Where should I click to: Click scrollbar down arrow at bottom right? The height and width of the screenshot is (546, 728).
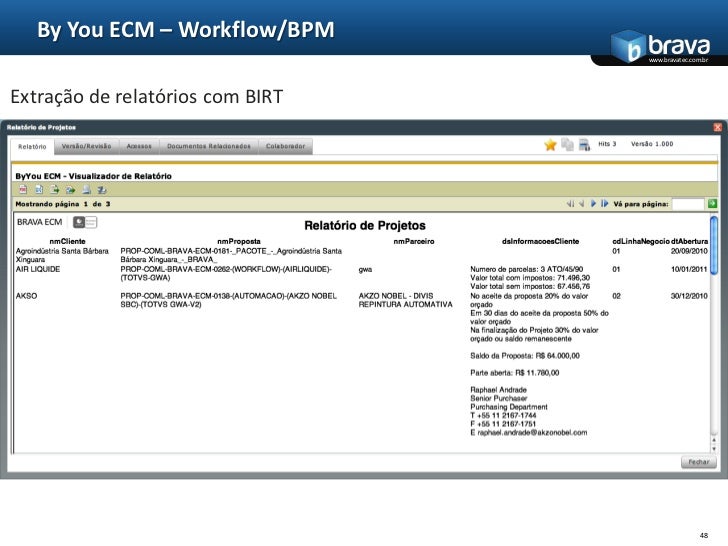click(x=714, y=448)
